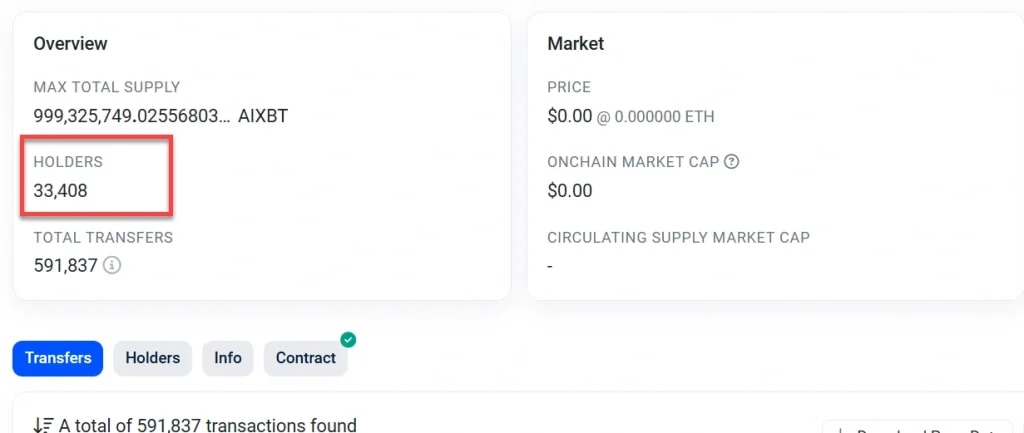Click the $0.00 price value

point(570,116)
